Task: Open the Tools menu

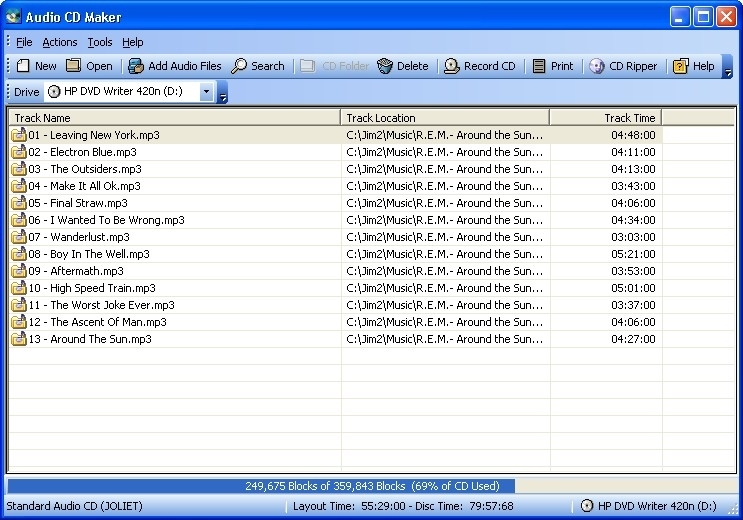Action: click(100, 42)
